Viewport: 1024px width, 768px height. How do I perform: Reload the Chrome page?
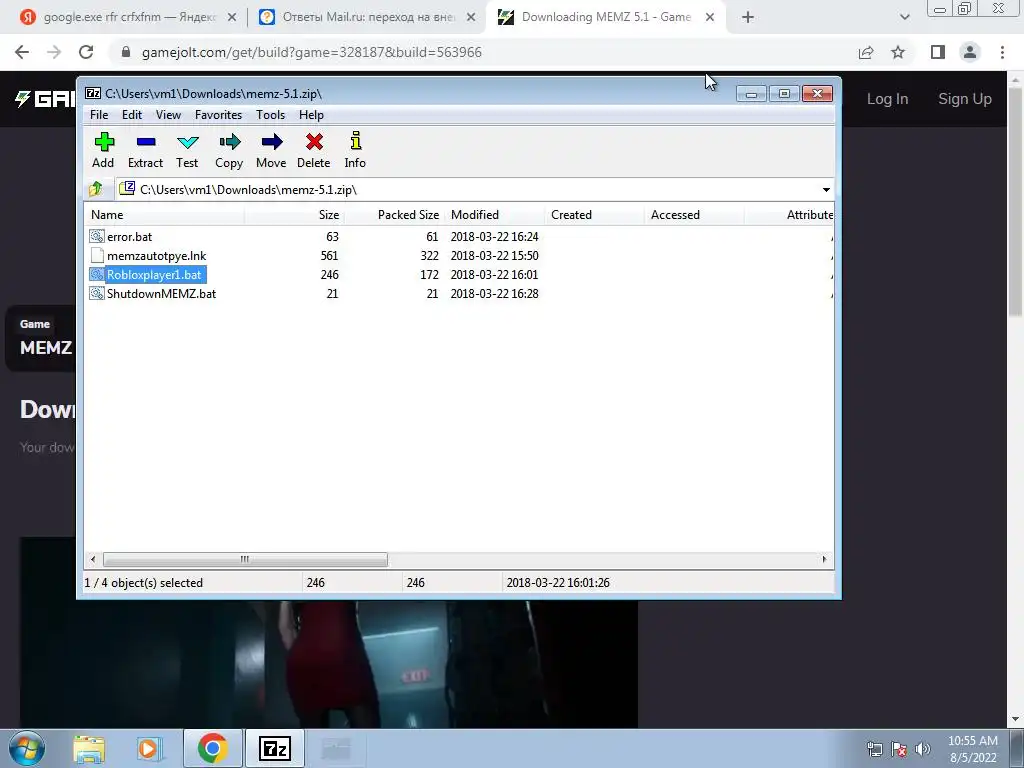(86, 52)
